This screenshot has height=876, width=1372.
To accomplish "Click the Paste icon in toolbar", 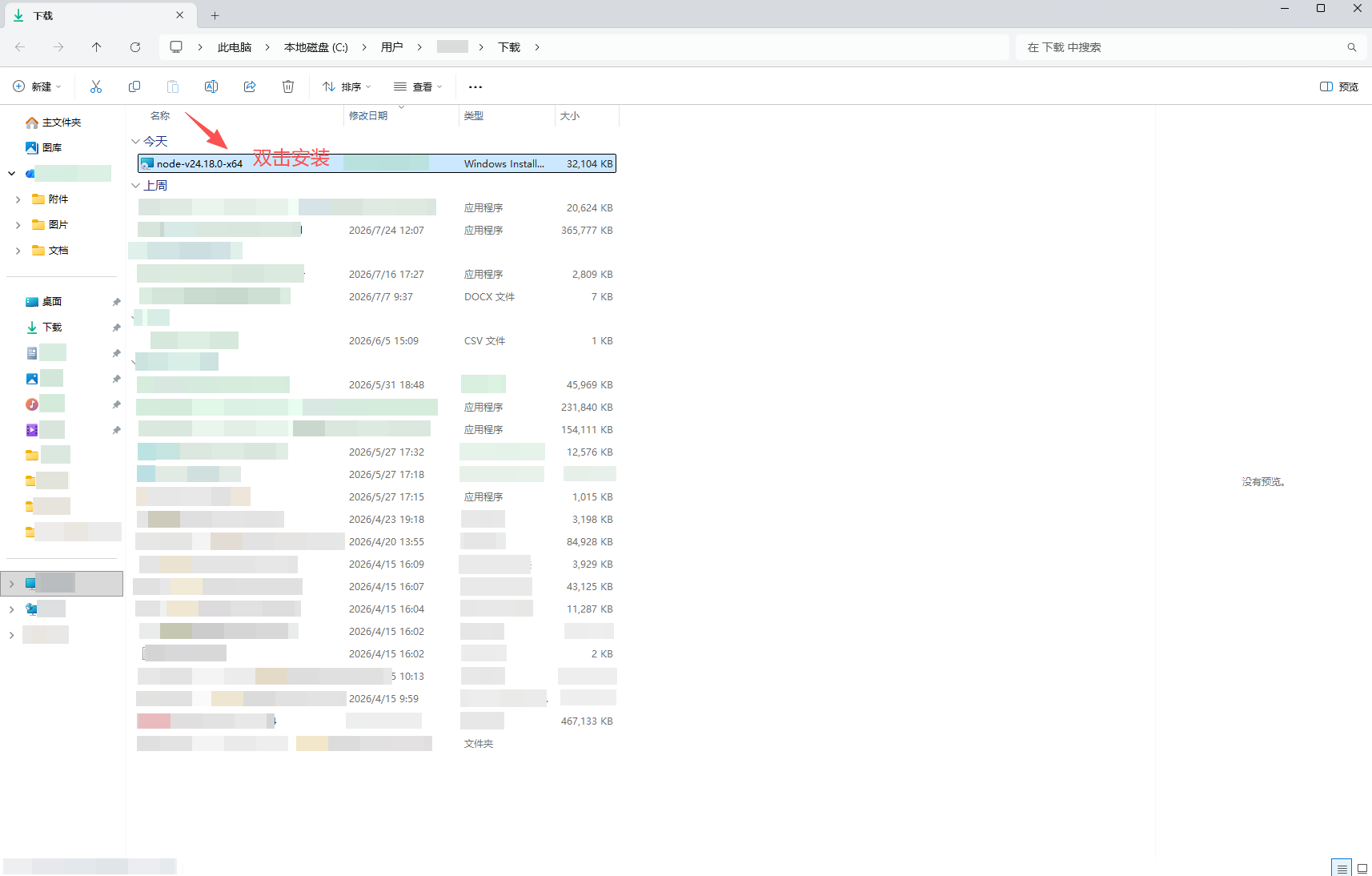I will coord(173,86).
